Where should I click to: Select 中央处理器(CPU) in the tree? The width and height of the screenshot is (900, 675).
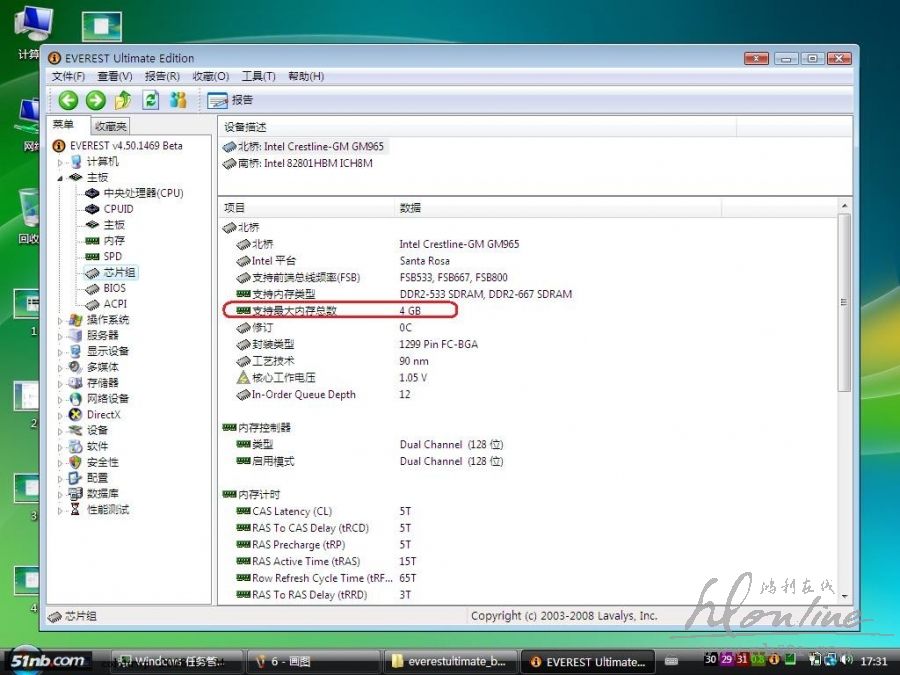(143, 193)
